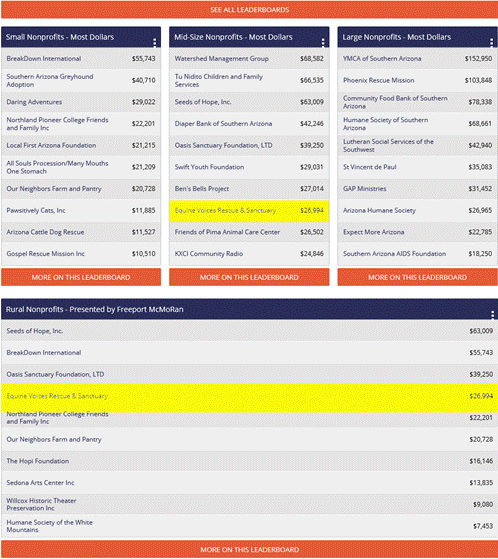Click More On This Leaderboard under Small Nonprofits

pyautogui.click(x=81, y=277)
